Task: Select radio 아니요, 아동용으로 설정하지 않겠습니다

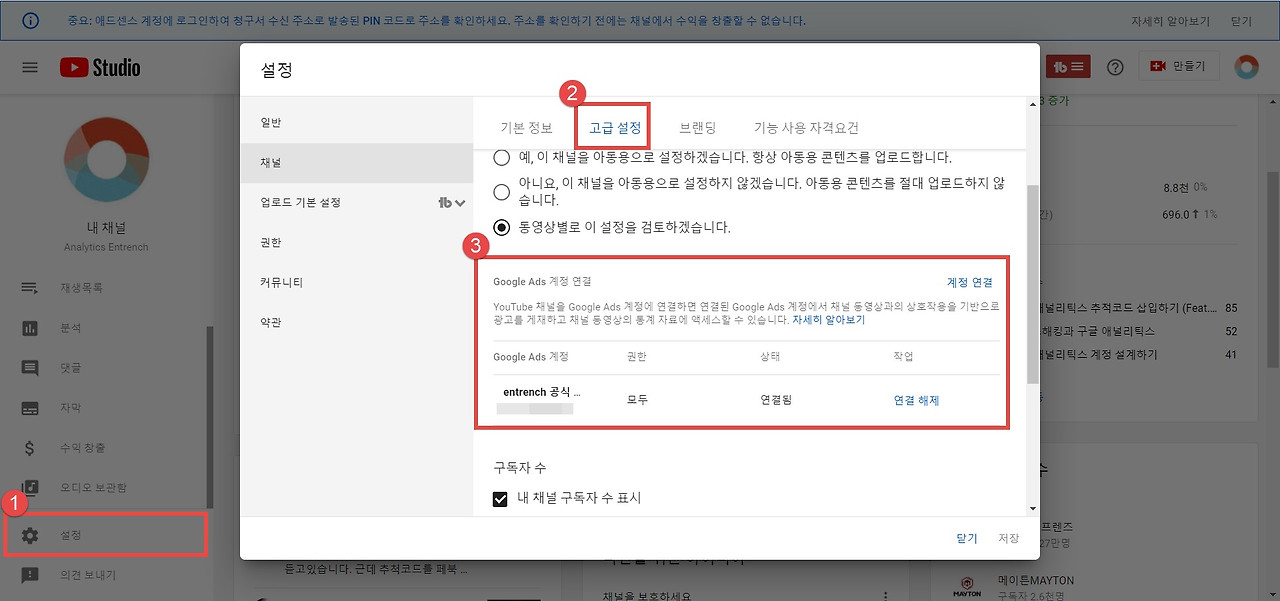Action: [x=501, y=192]
